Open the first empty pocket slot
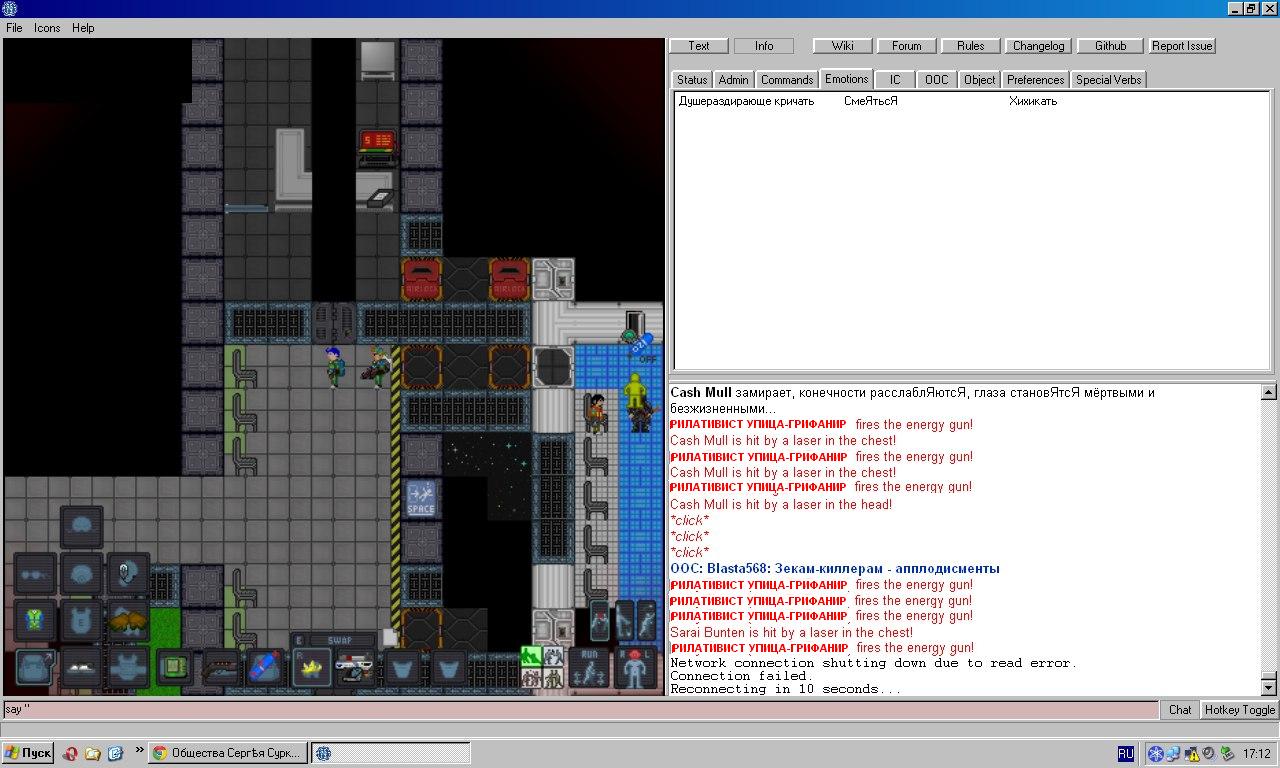 pos(402,667)
